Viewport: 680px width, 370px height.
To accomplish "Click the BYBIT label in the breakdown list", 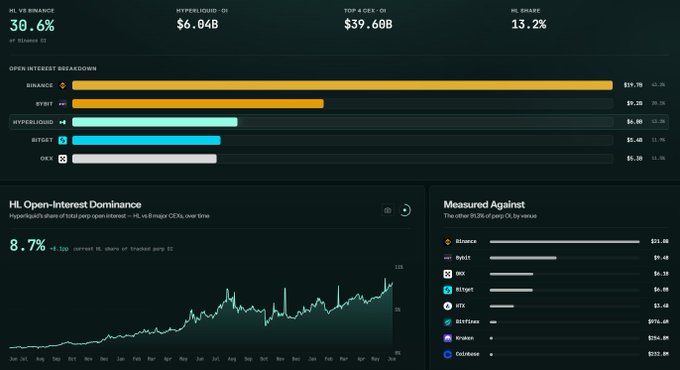I will pos(44,104).
